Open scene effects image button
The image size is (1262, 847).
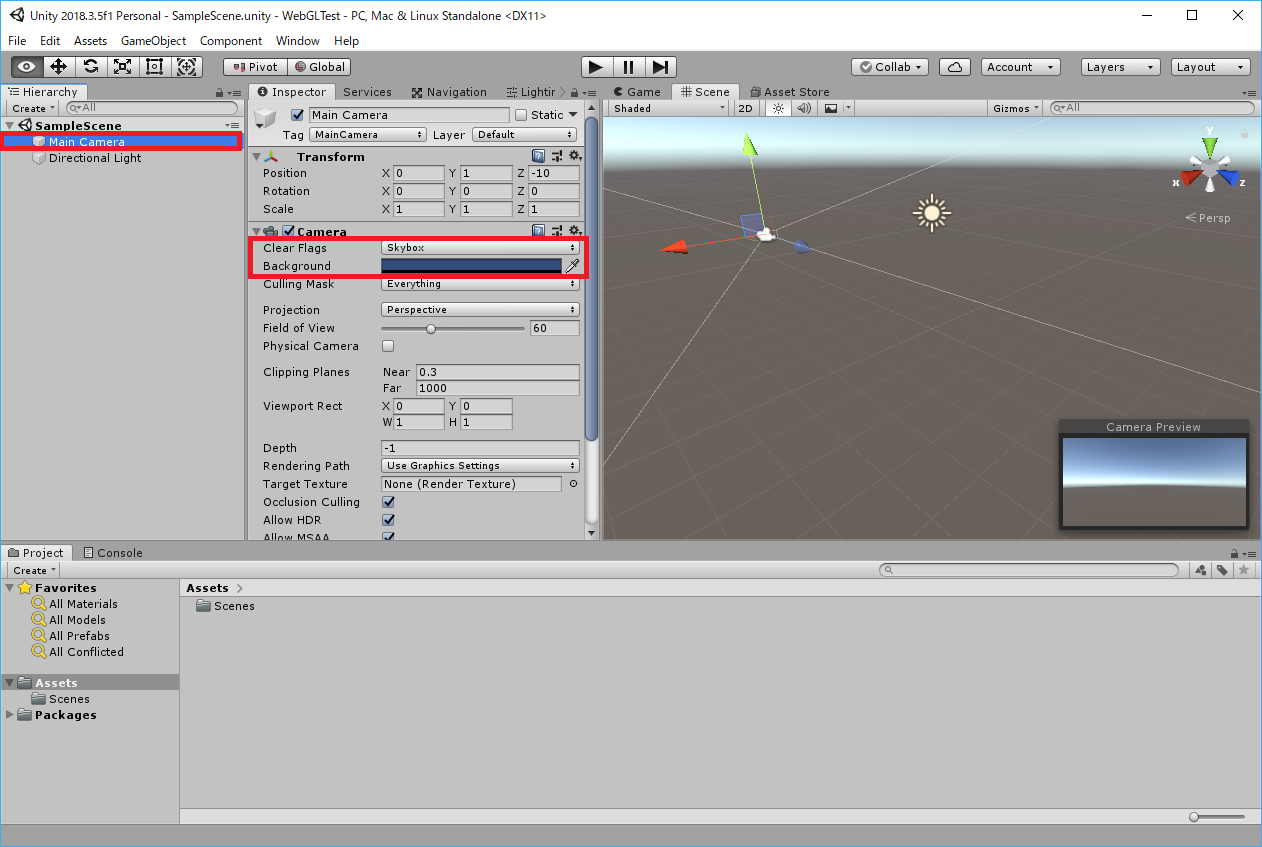tap(830, 108)
